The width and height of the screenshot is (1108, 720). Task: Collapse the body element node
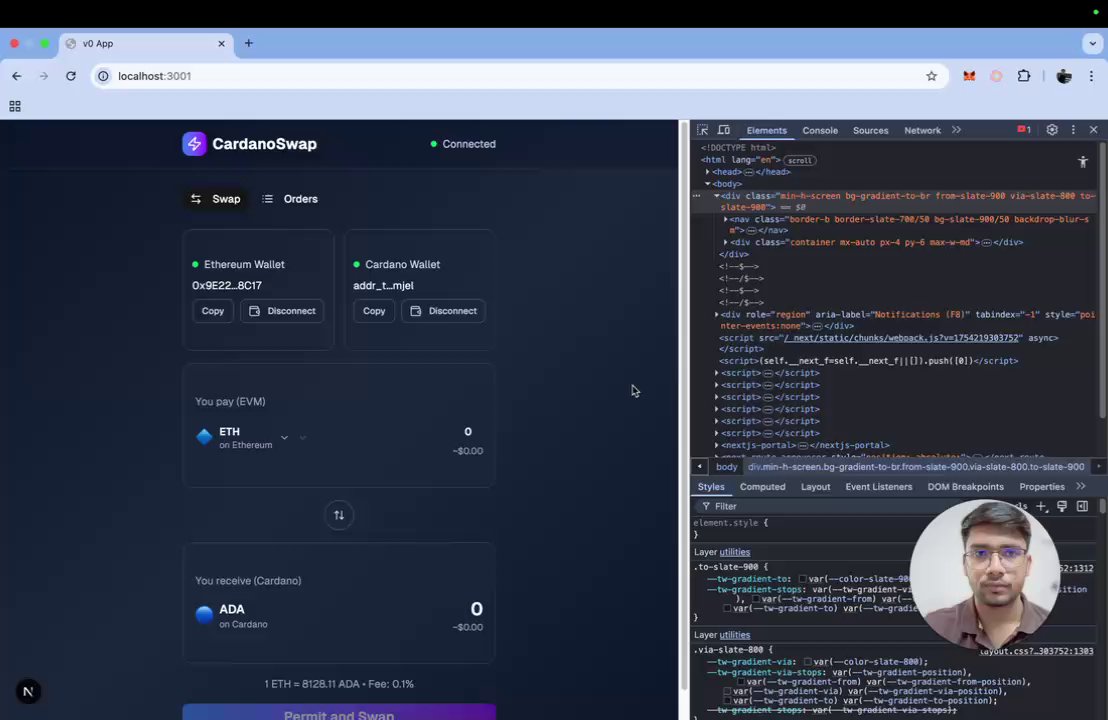click(x=707, y=184)
